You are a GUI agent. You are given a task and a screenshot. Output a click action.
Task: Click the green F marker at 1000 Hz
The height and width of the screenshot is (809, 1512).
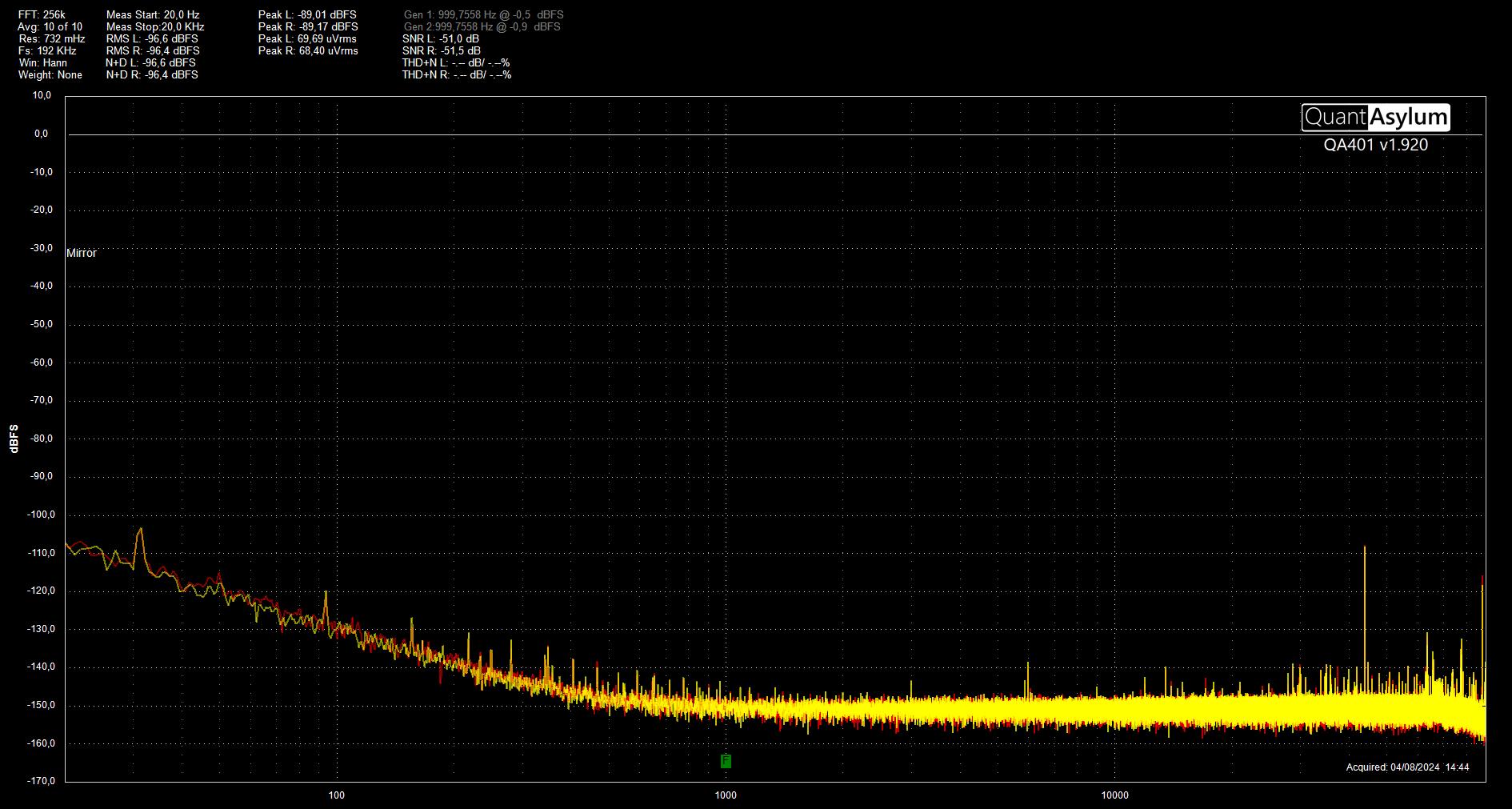pos(726,761)
